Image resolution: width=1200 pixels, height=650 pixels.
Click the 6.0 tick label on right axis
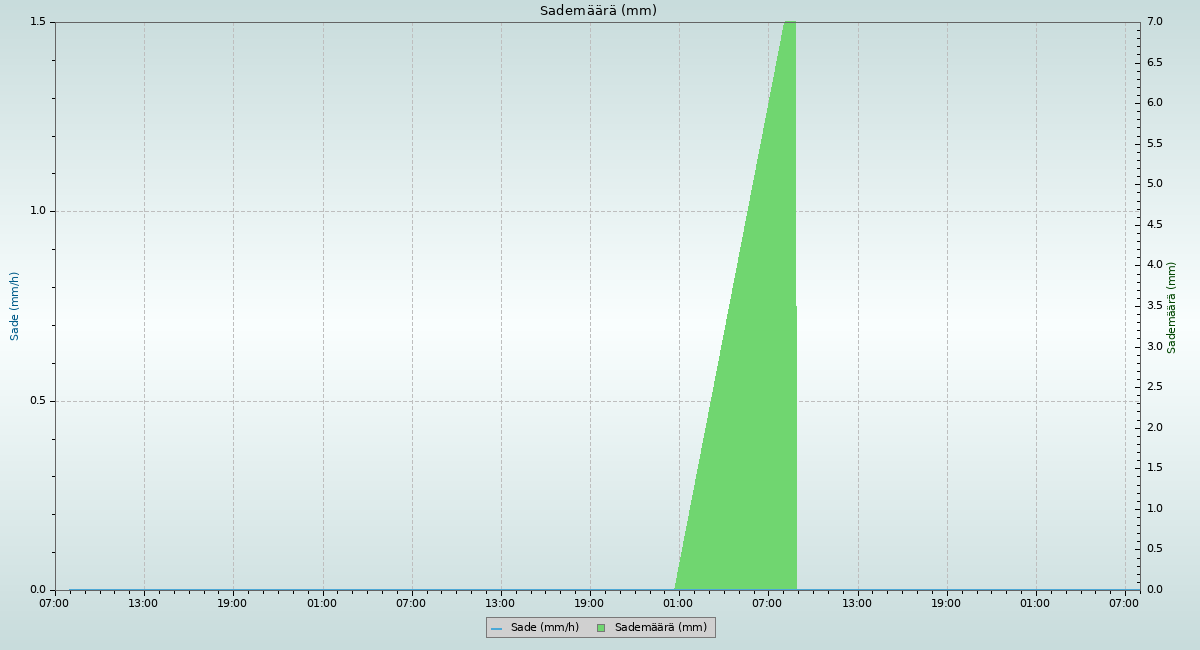[1154, 103]
